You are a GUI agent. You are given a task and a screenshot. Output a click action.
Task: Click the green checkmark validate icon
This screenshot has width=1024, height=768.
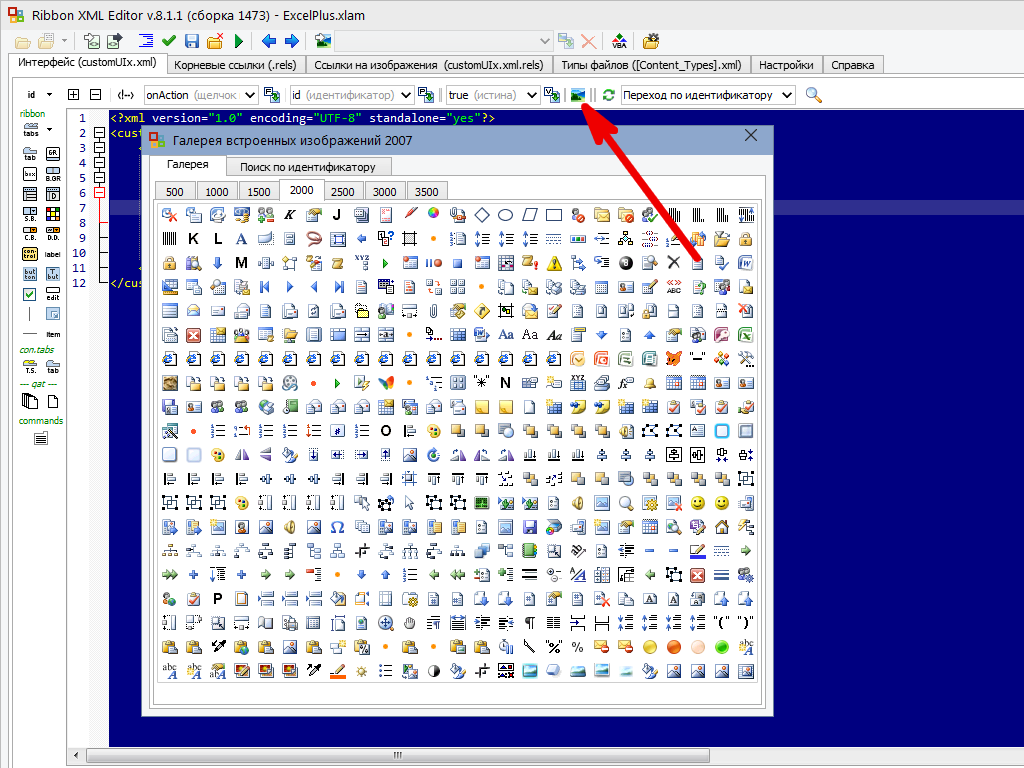pos(168,41)
